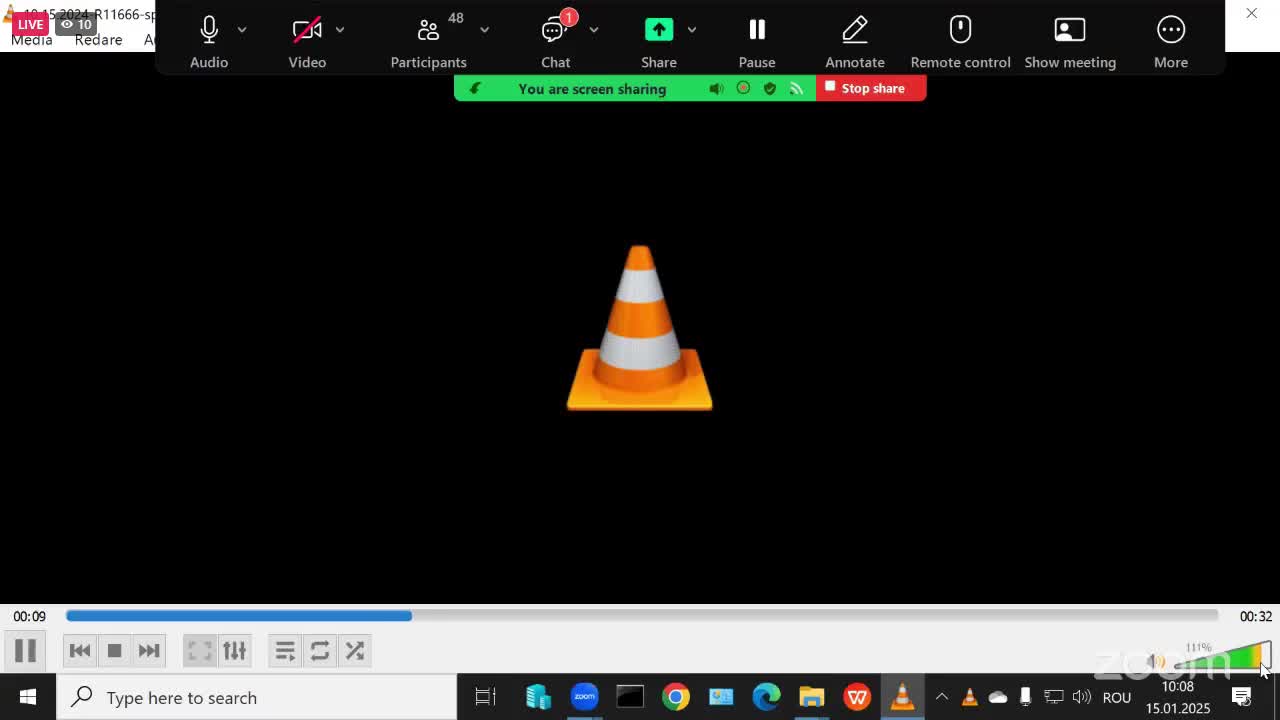1280x720 pixels.
Task: Start camera with the Video button
Action: click(307, 40)
